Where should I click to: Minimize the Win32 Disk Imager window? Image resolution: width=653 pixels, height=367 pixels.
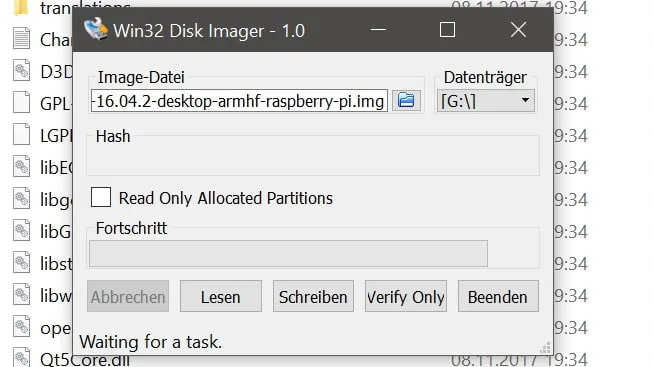point(378,30)
